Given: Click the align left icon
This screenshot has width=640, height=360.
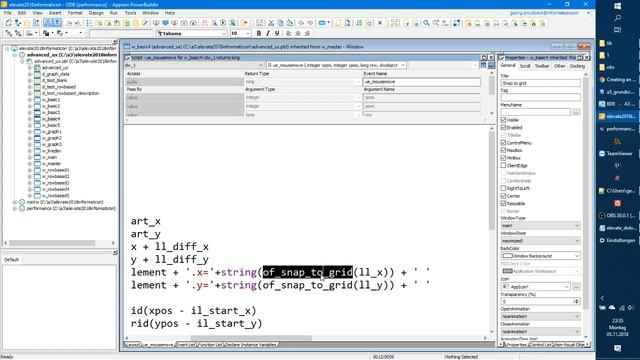Looking at the screenshot, I should (x=289, y=33).
